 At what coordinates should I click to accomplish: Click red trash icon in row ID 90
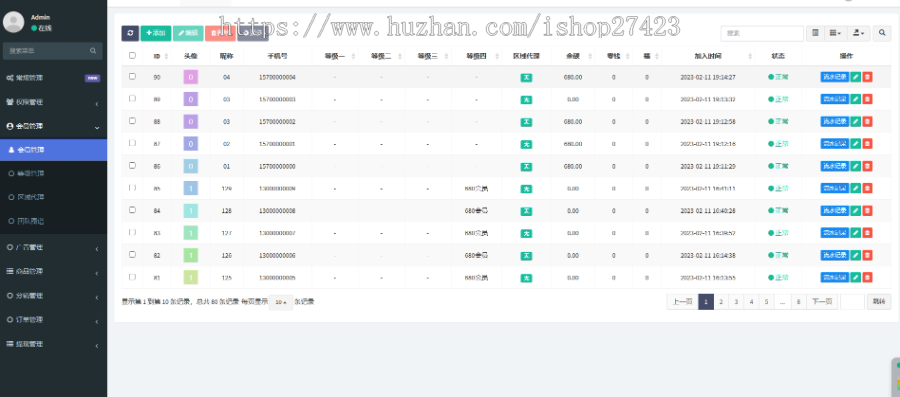tap(867, 77)
